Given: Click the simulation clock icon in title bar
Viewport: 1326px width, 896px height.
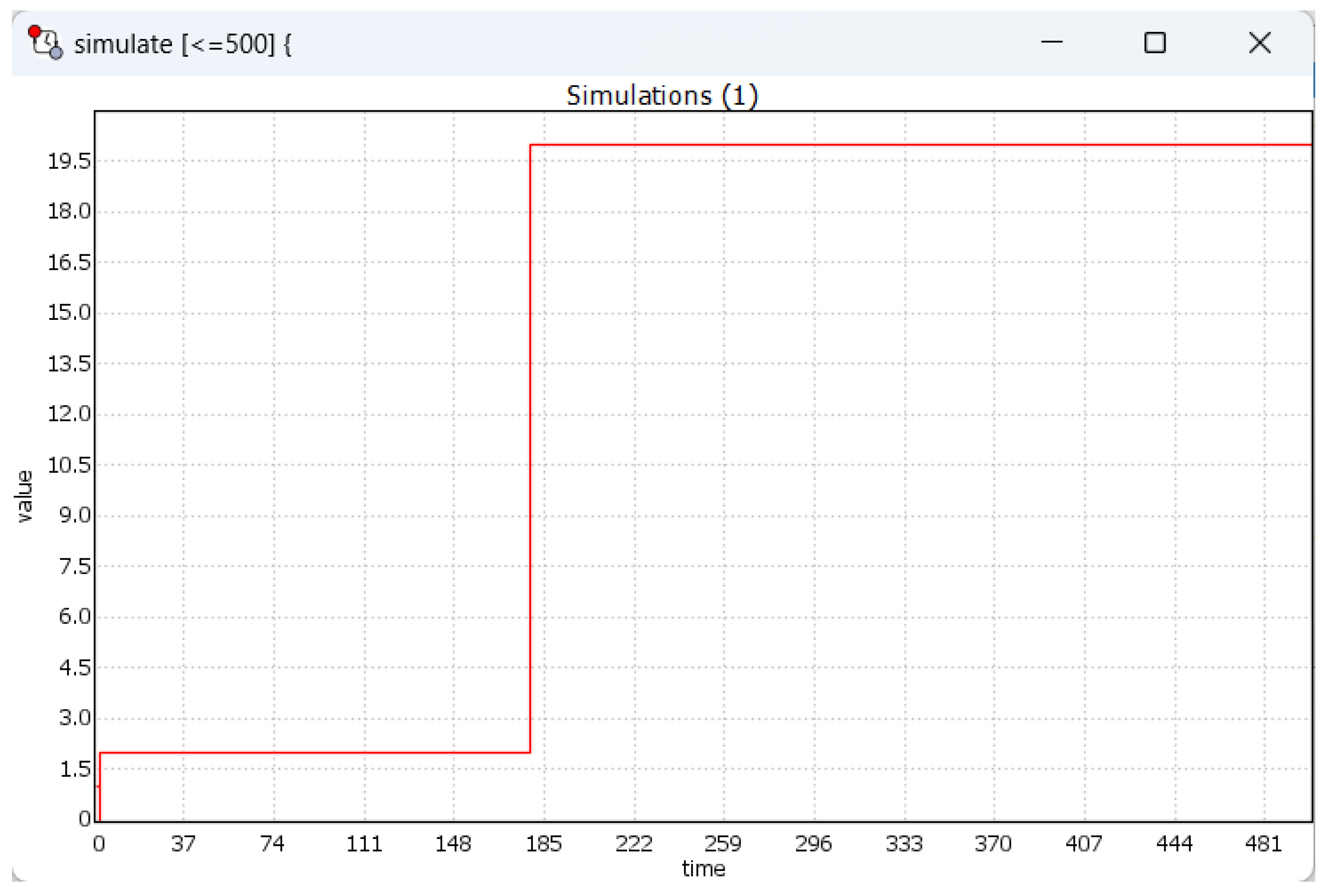Looking at the screenshot, I should click(46, 43).
